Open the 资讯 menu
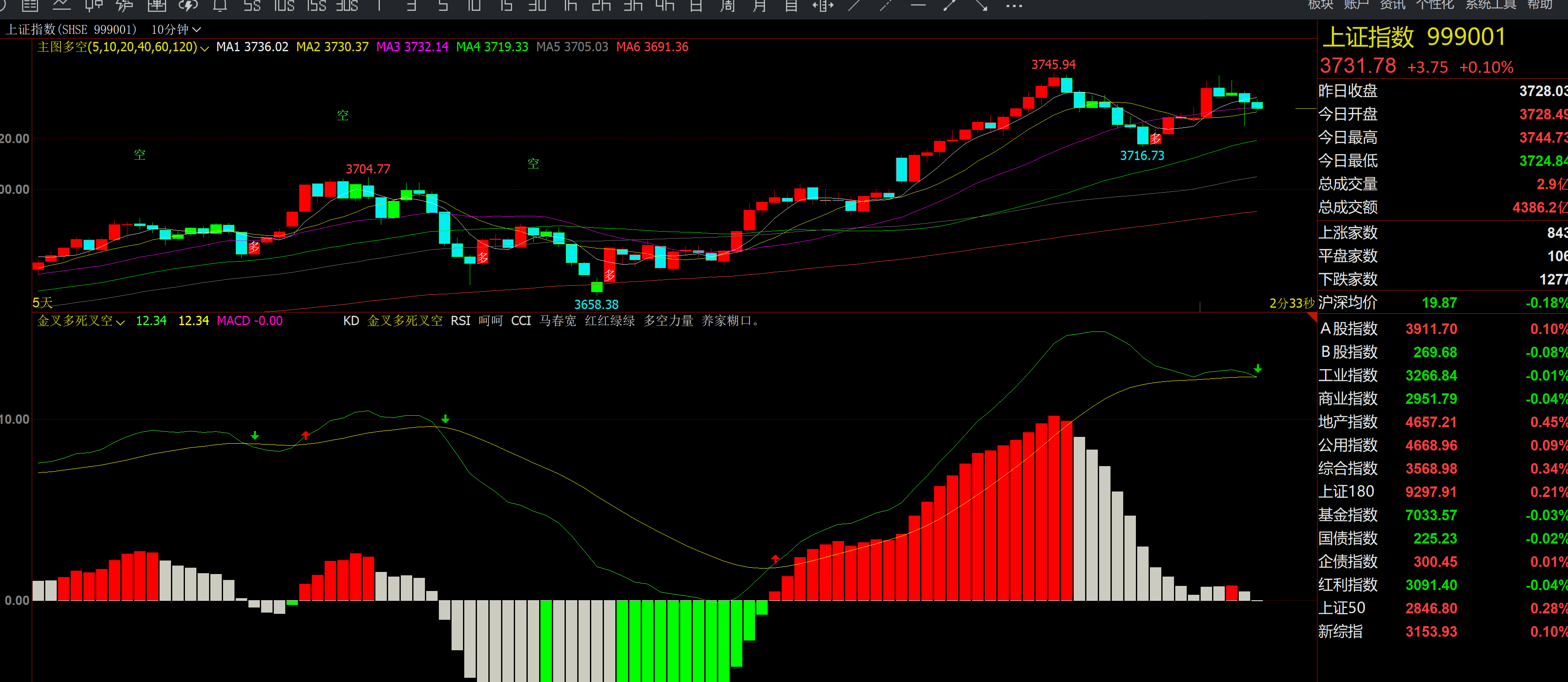1568x682 pixels. point(1392,5)
